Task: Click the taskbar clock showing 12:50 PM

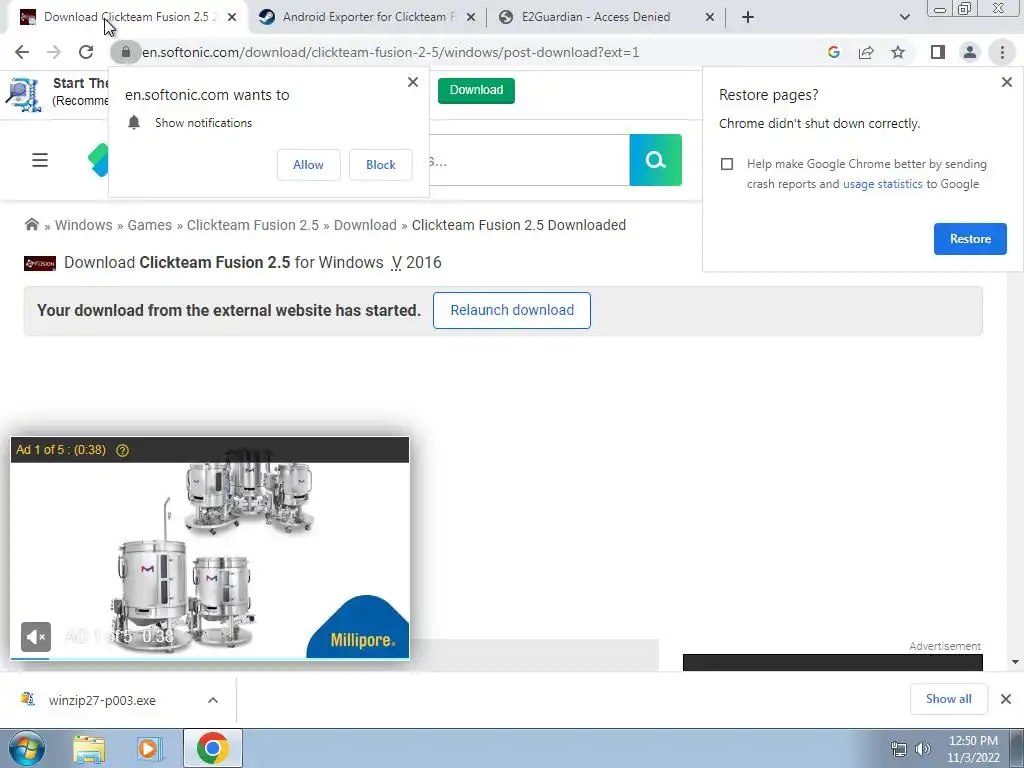Action: pos(973,749)
